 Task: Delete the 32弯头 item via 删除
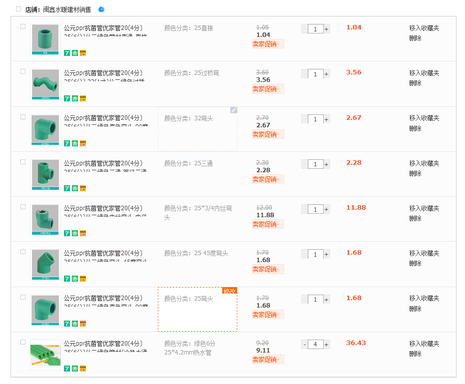pyautogui.click(x=415, y=128)
